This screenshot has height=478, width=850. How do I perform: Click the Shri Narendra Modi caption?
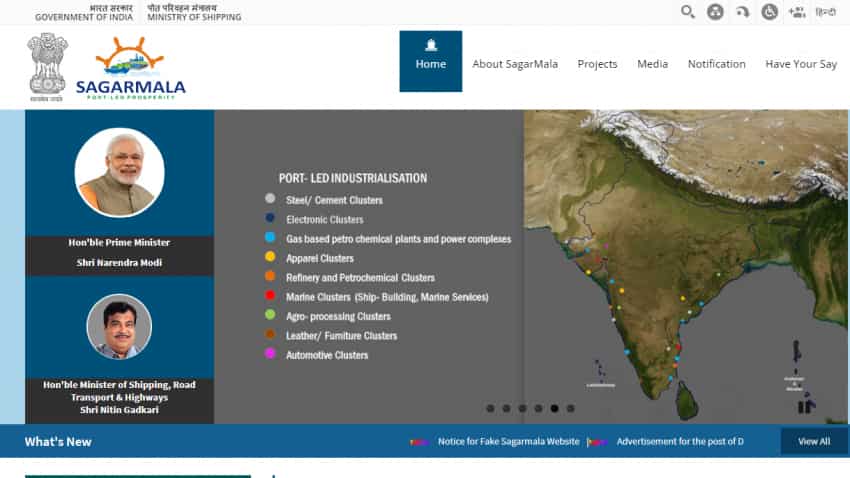[119, 263]
